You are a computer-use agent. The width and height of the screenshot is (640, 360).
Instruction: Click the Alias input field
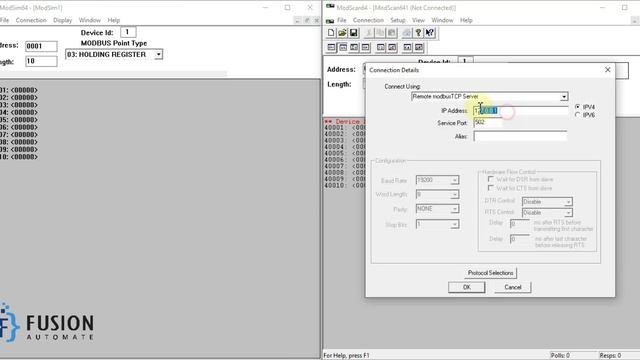(520, 136)
